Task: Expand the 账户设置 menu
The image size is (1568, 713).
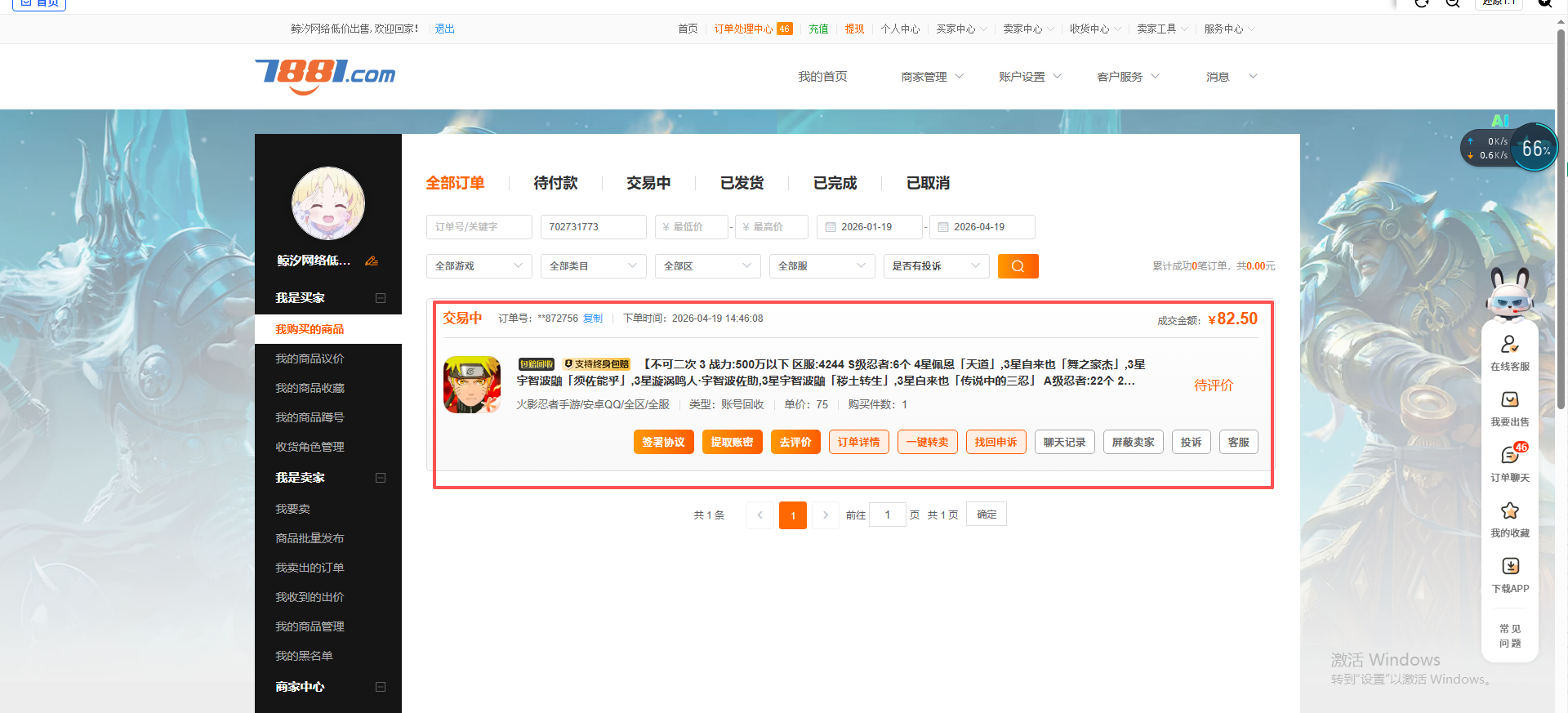Action: pyautogui.click(x=1030, y=77)
